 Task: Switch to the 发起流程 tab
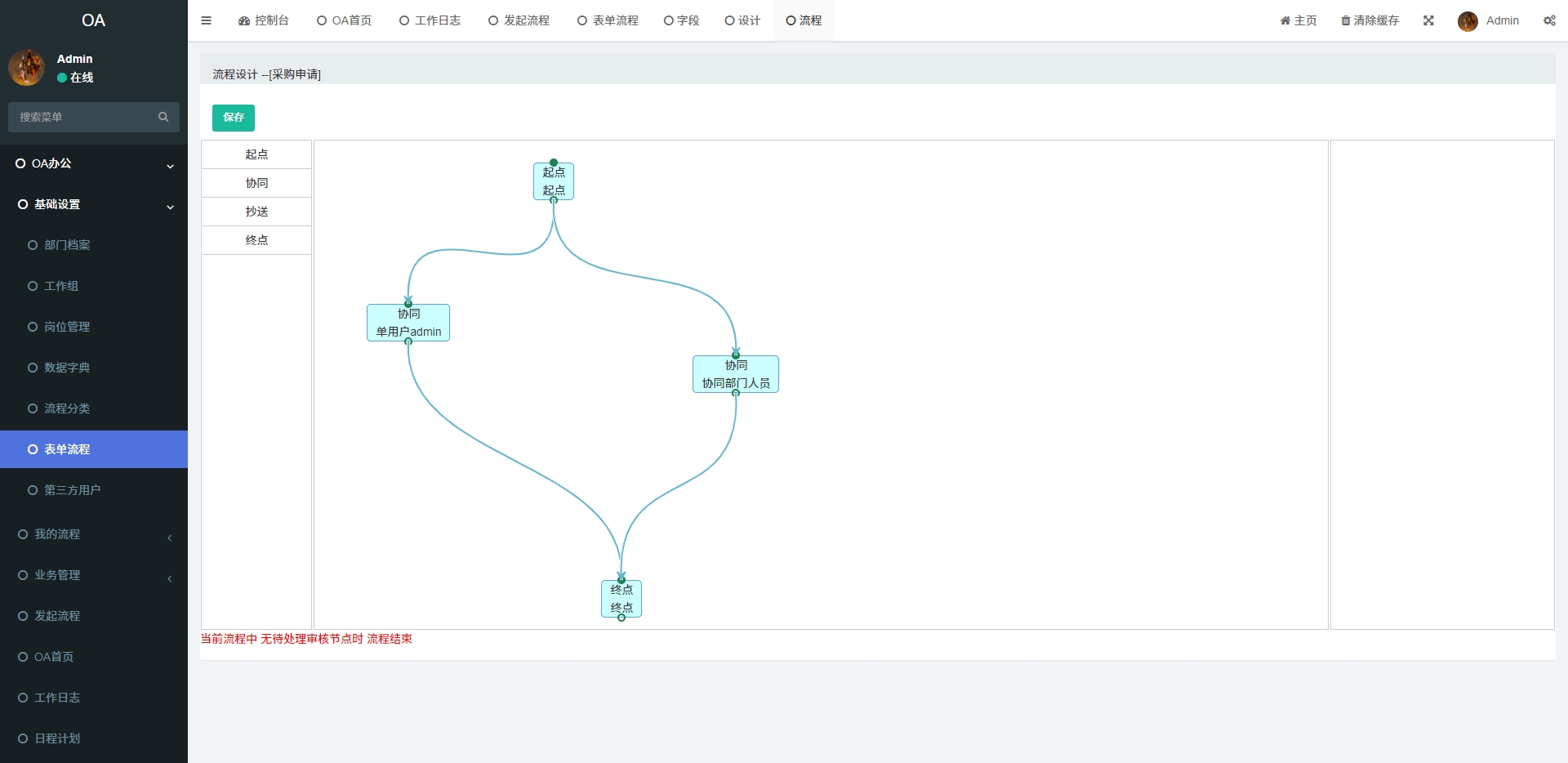click(x=519, y=20)
